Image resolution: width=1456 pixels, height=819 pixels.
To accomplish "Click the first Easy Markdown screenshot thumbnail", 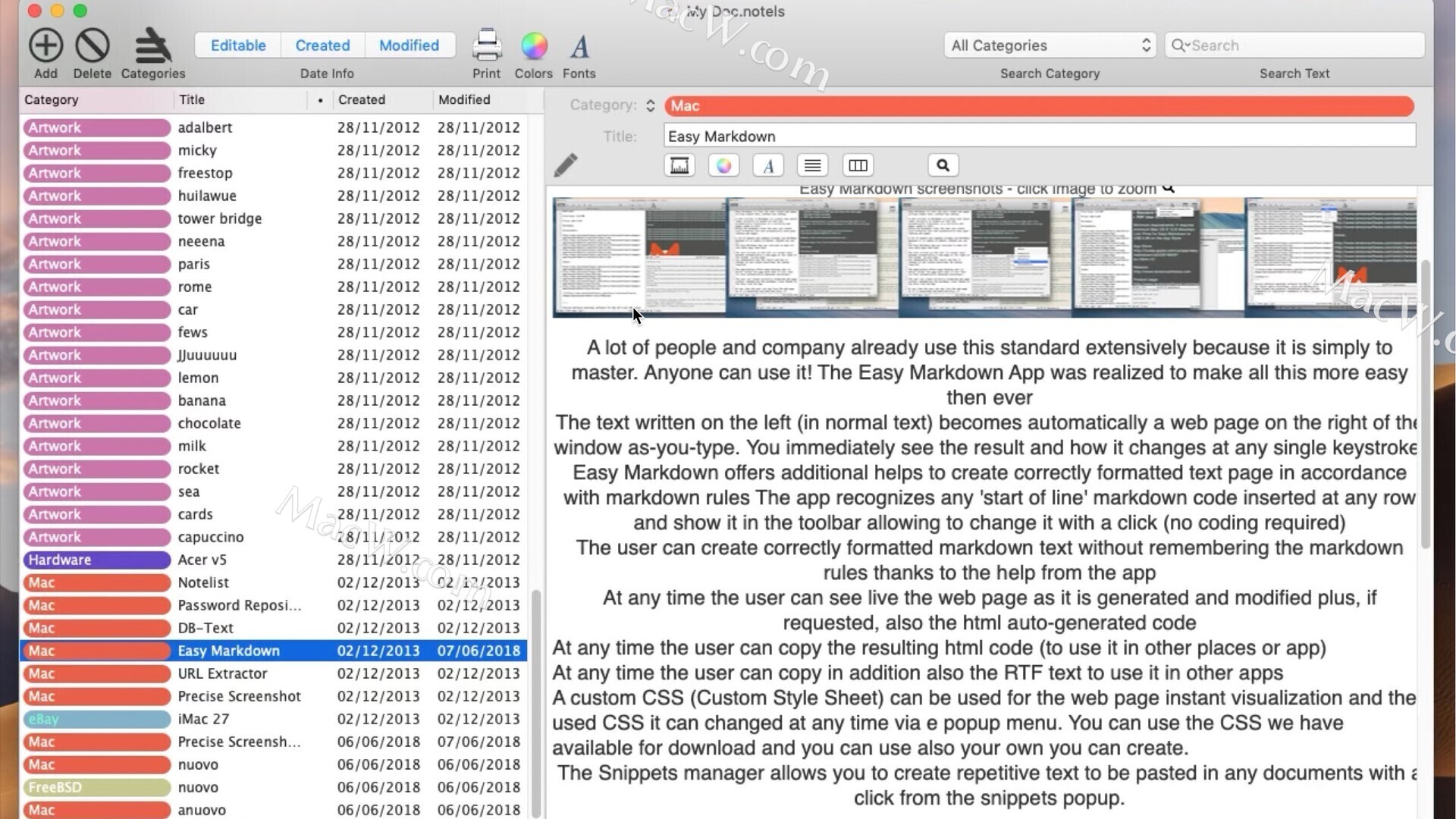I will coord(639,257).
